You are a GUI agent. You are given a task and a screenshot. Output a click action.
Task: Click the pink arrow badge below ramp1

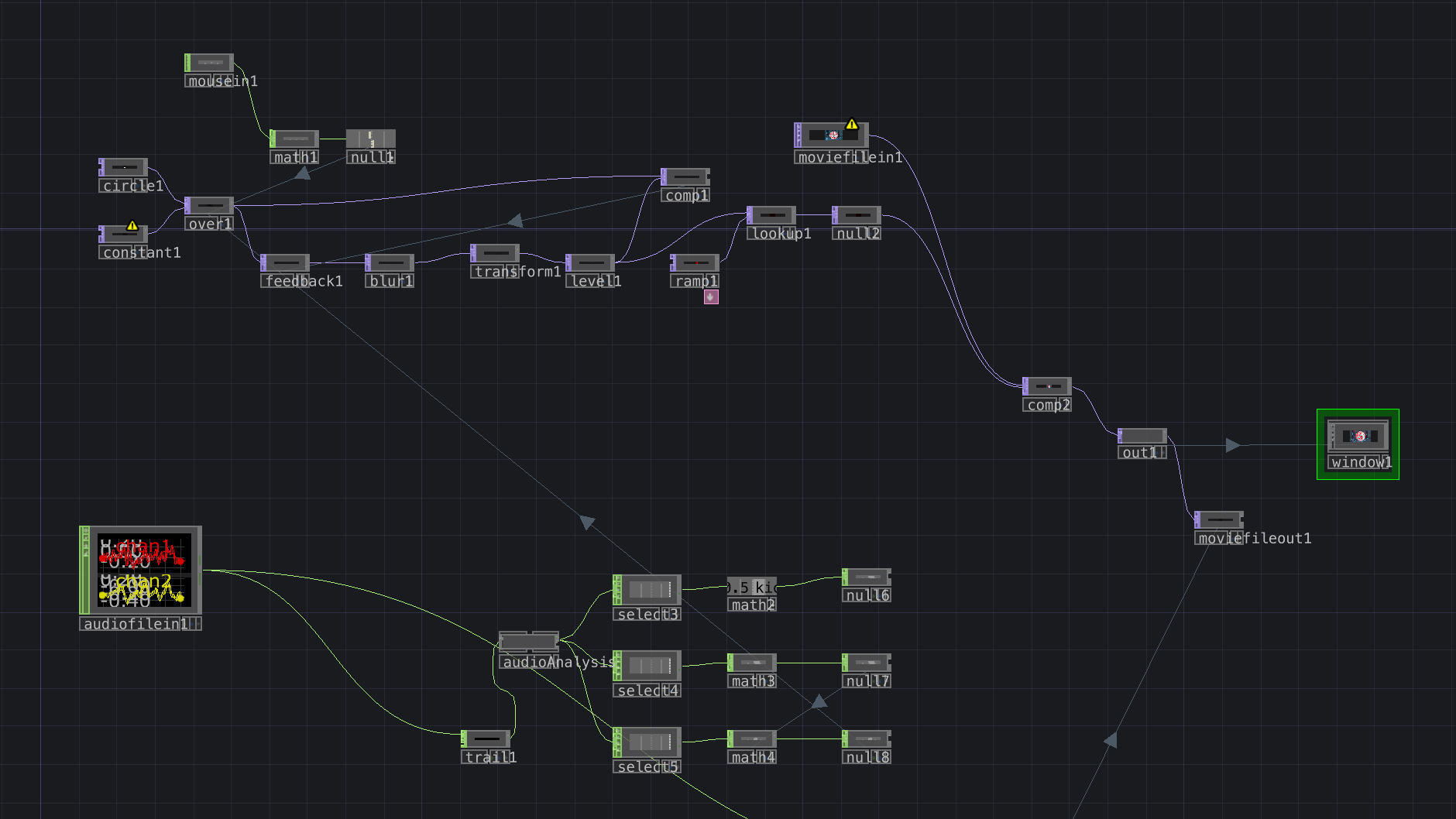[x=711, y=296]
